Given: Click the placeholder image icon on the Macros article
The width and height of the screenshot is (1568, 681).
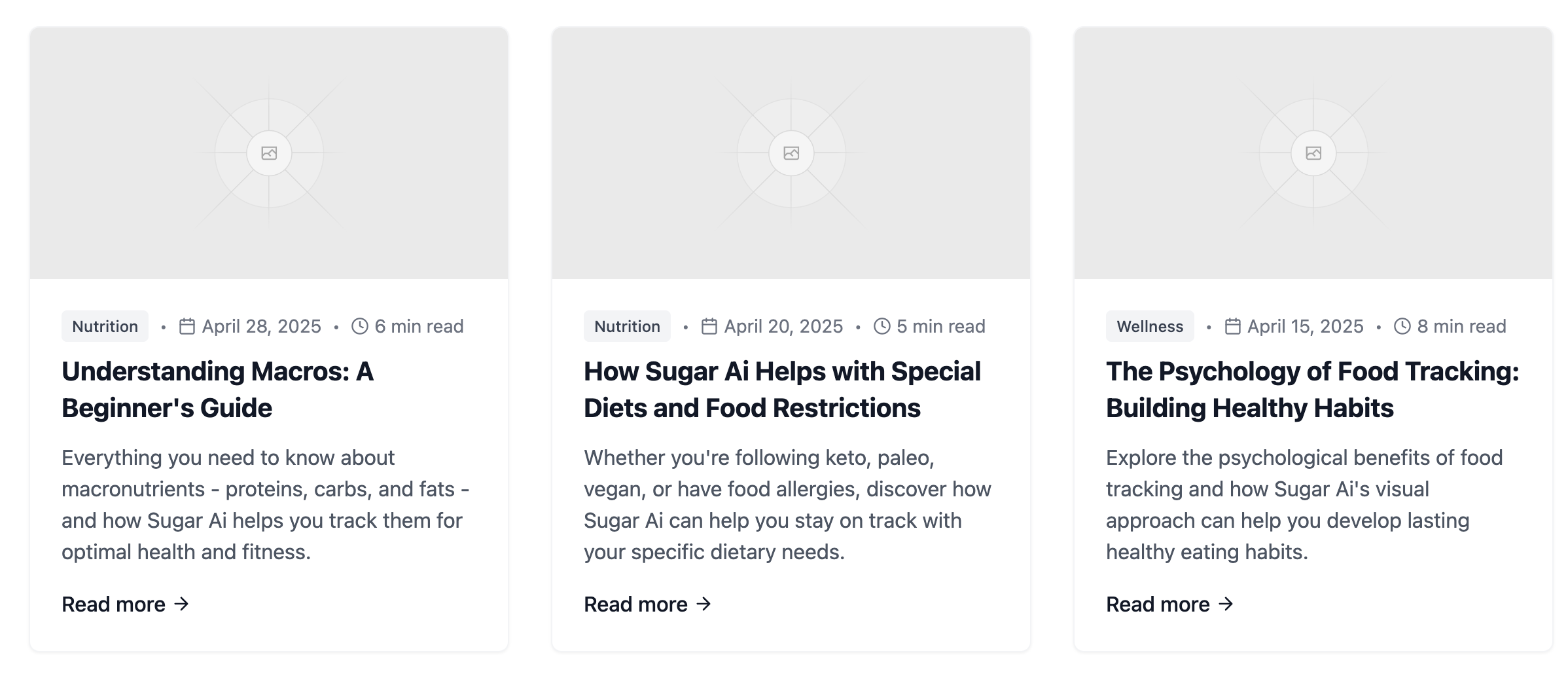Looking at the screenshot, I should 269,153.
